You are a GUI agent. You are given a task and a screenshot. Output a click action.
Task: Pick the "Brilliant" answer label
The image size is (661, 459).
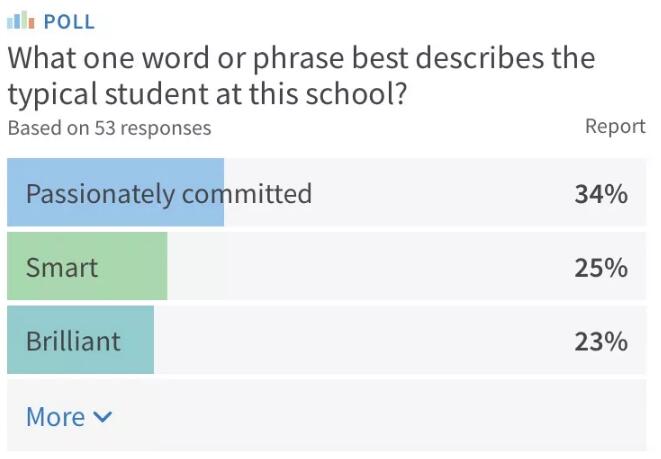click(x=73, y=341)
